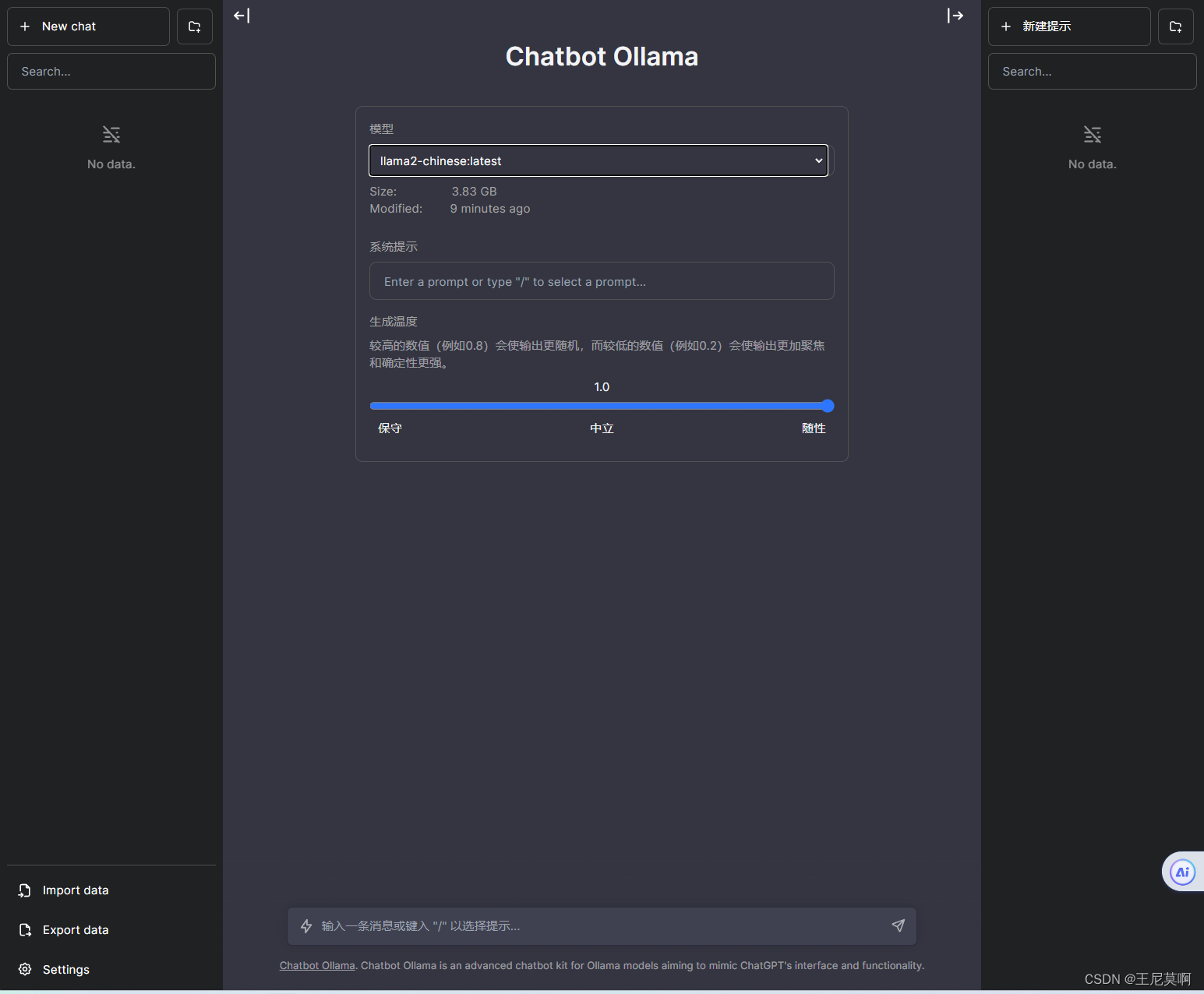The image size is (1204, 994).
Task: Click the temperature slider handle
Action: [x=828, y=406]
